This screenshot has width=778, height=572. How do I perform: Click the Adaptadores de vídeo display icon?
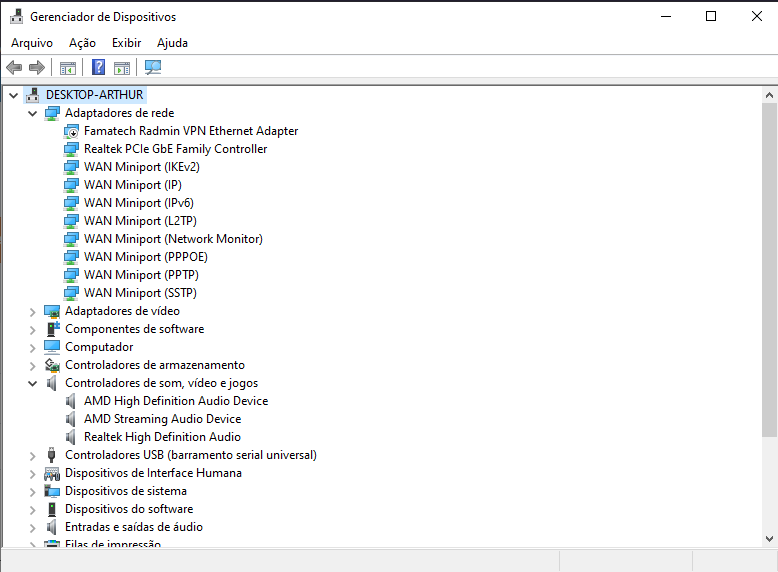[52, 312]
